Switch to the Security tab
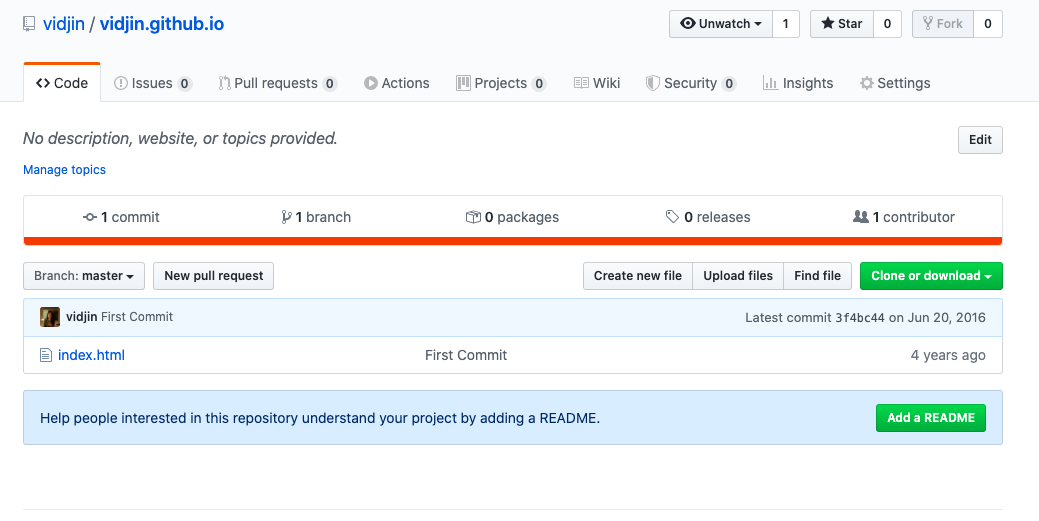1039x521 pixels. pos(691,84)
